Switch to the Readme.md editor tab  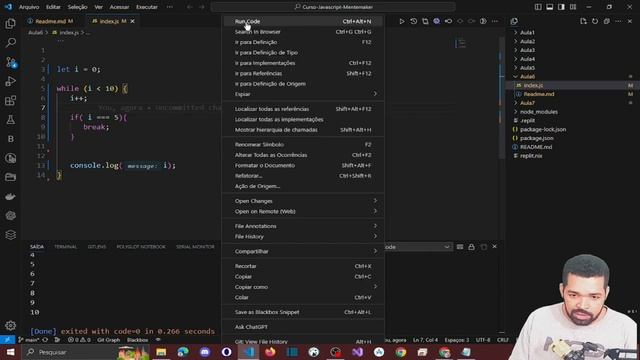tap(51, 21)
